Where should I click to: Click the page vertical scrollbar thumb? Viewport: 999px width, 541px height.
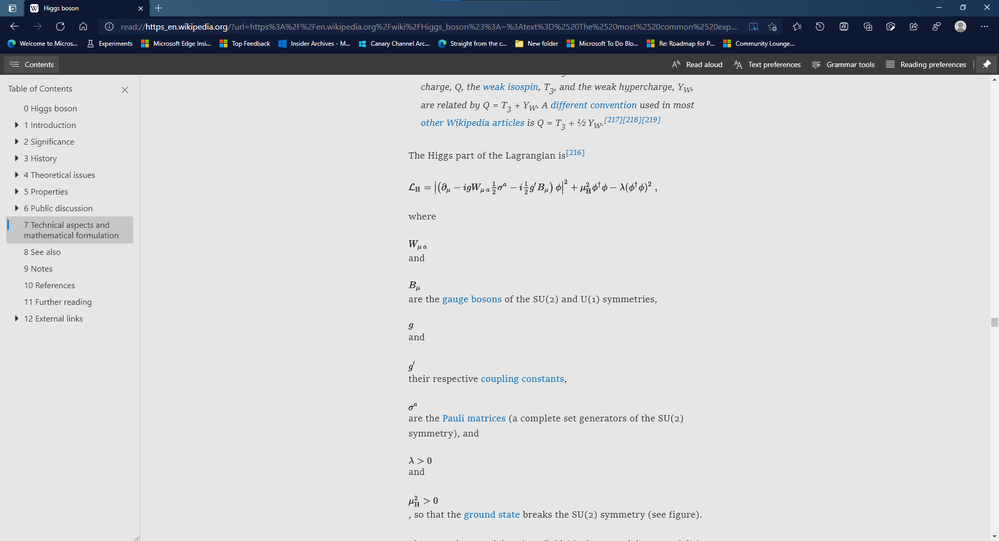tap(994, 322)
